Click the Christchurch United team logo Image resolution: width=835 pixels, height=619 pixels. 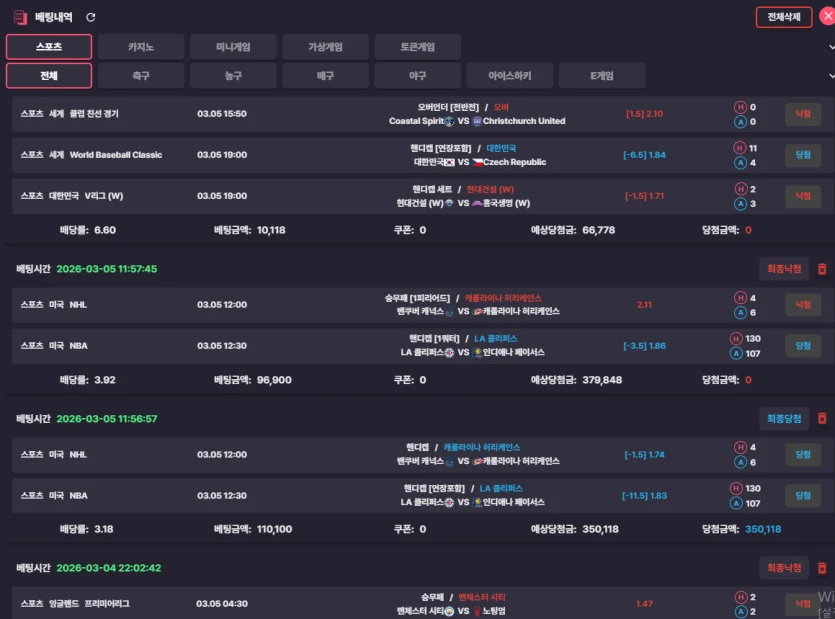pos(477,121)
